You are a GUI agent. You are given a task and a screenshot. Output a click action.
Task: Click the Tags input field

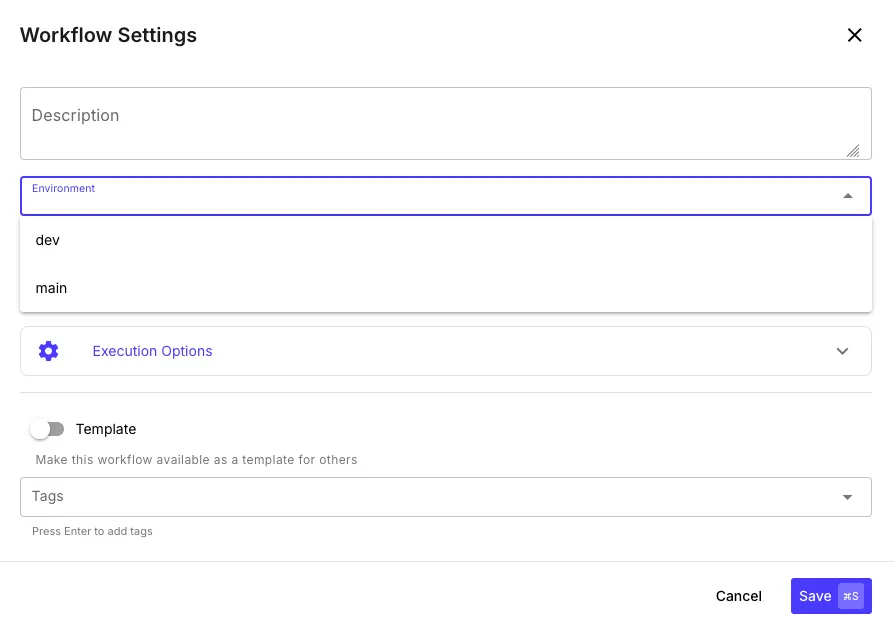pyautogui.click(x=400, y=496)
